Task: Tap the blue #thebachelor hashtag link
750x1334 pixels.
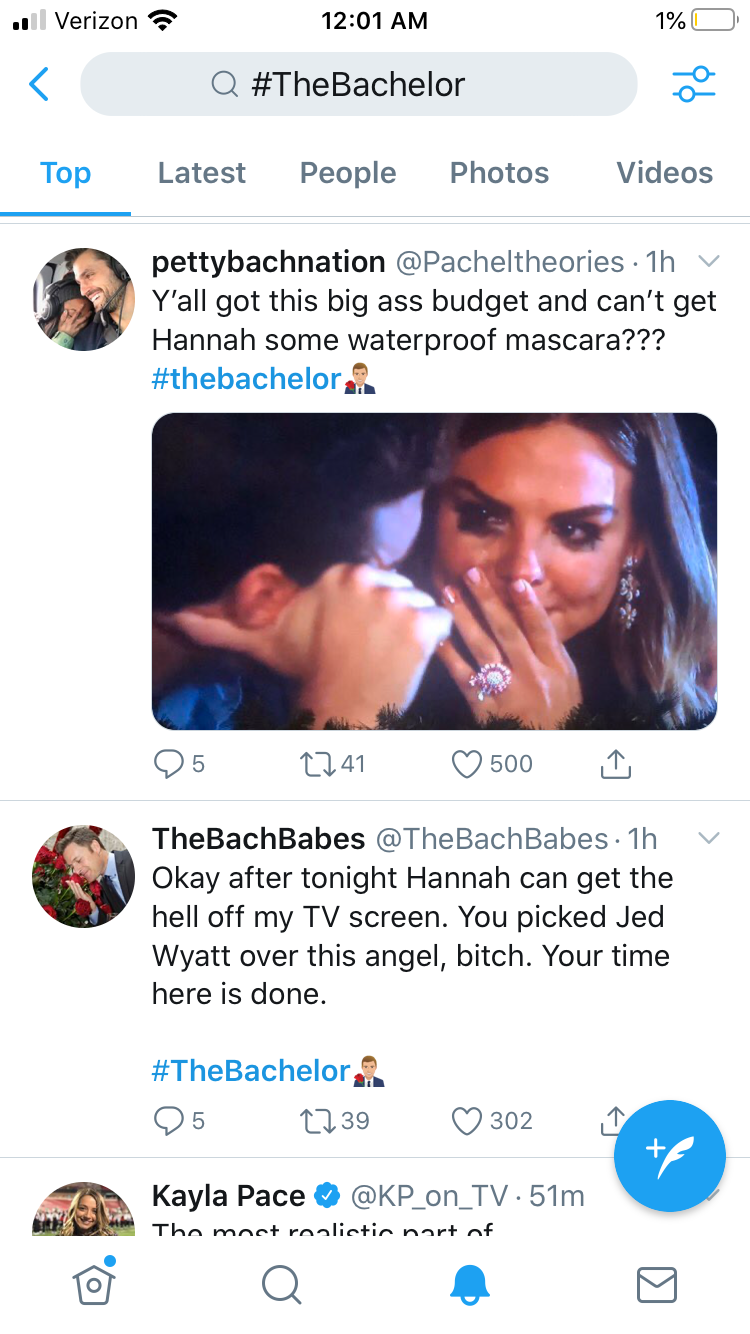Action: click(246, 379)
